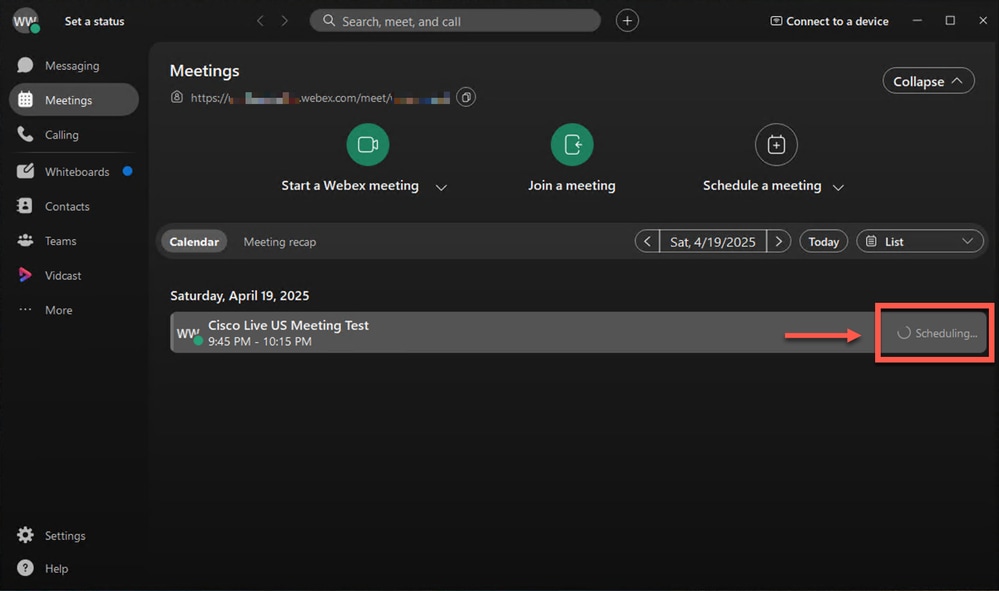Focus the Search, meet, and call field
Image resolution: width=999 pixels, height=591 pixels.
(455, 21)
